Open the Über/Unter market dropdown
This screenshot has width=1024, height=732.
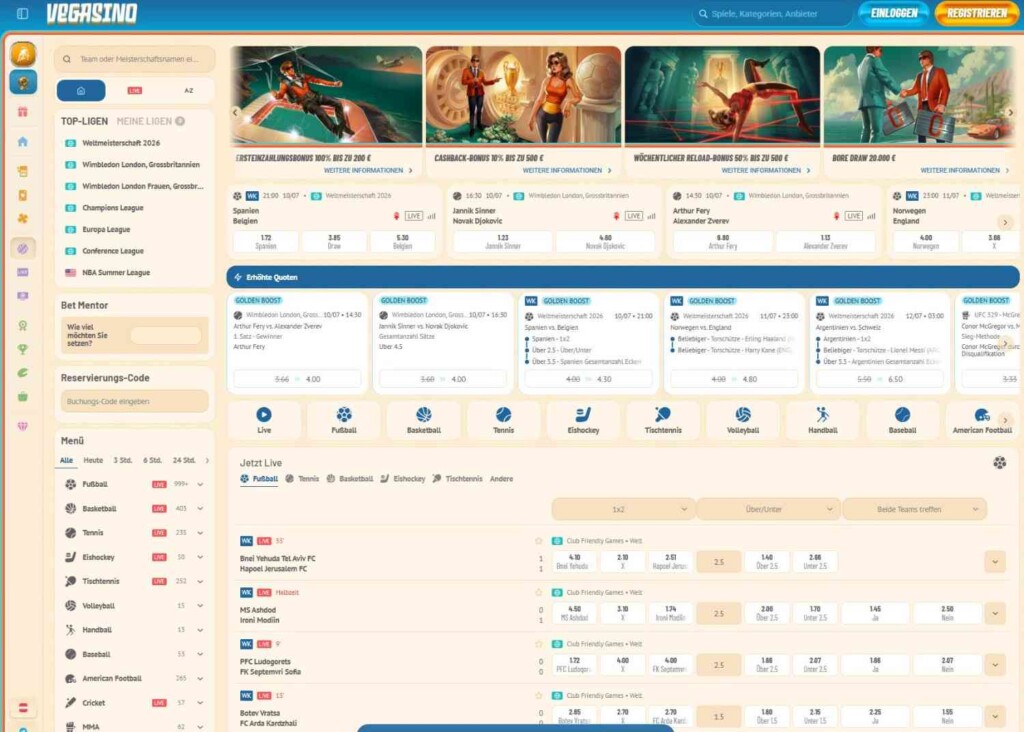click(768, 509)
